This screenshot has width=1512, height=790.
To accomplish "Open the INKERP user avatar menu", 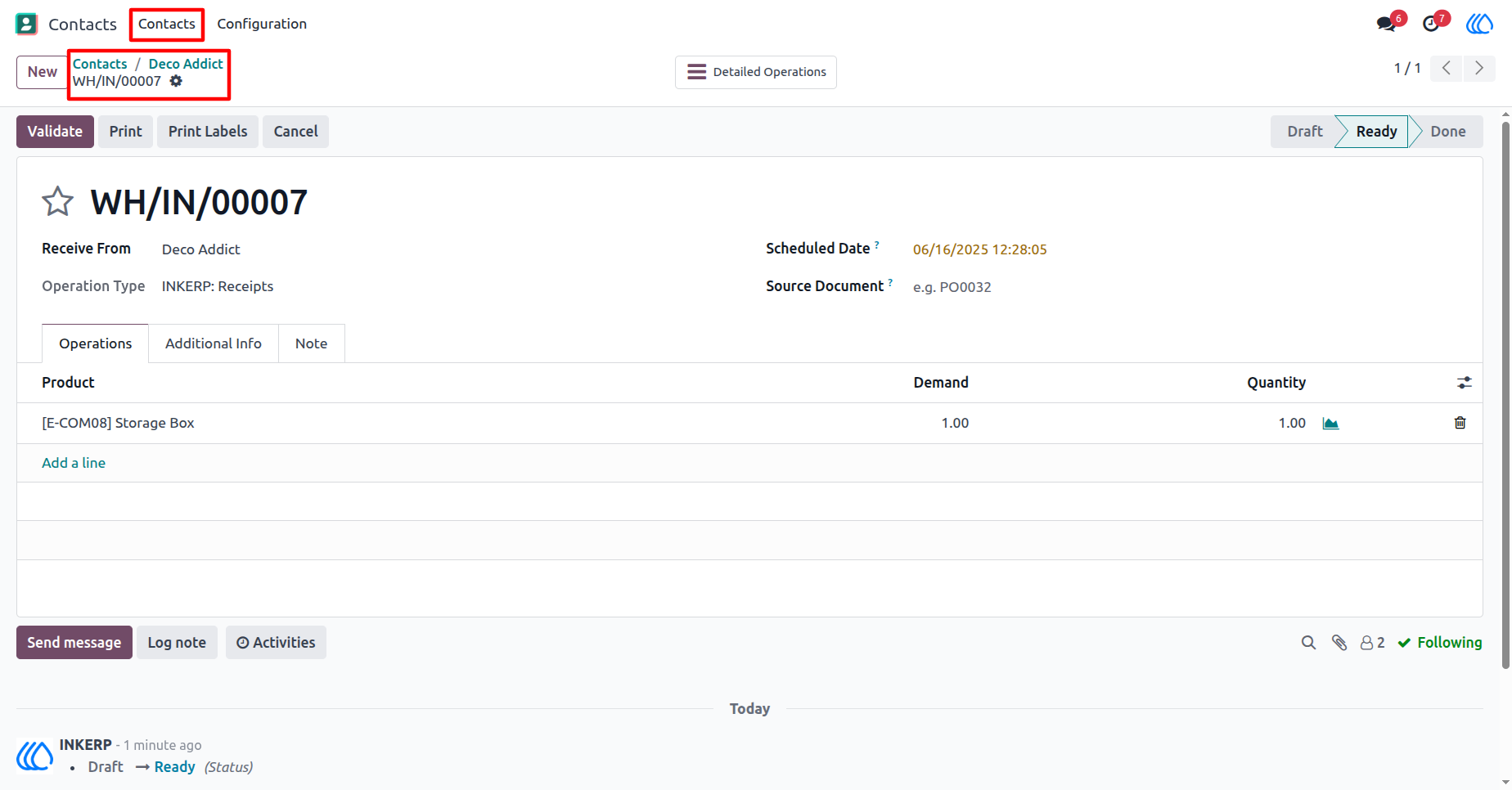I will click(1479, 24).
